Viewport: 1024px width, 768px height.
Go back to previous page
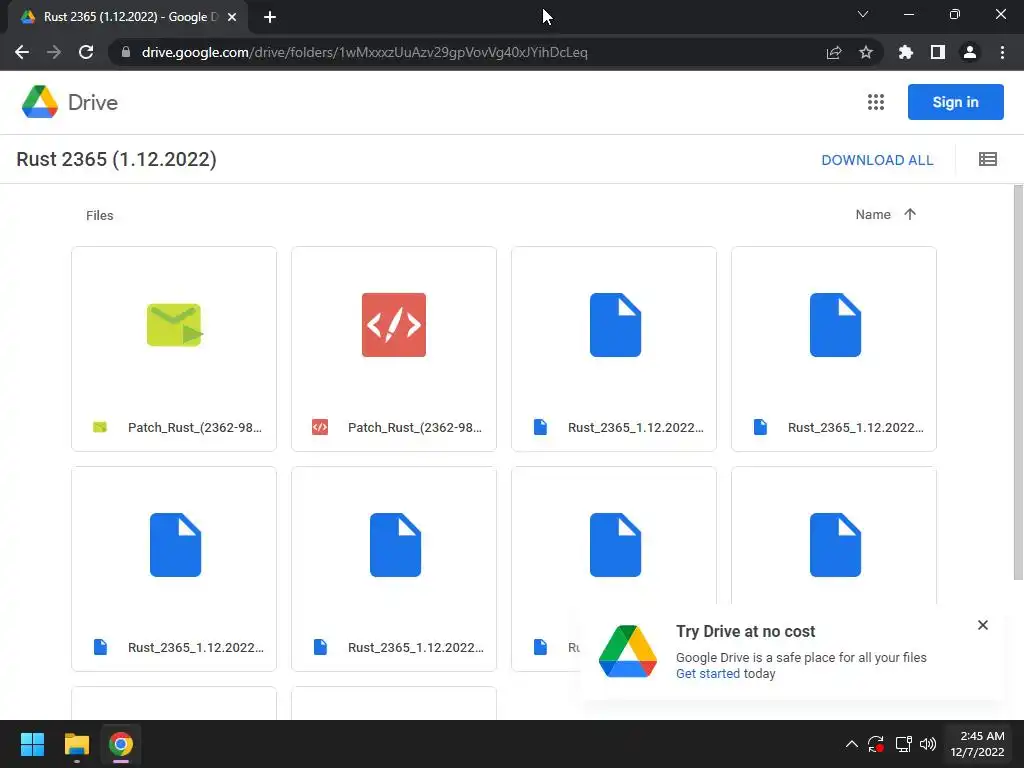pyautogui.click(x=22, y=52)
